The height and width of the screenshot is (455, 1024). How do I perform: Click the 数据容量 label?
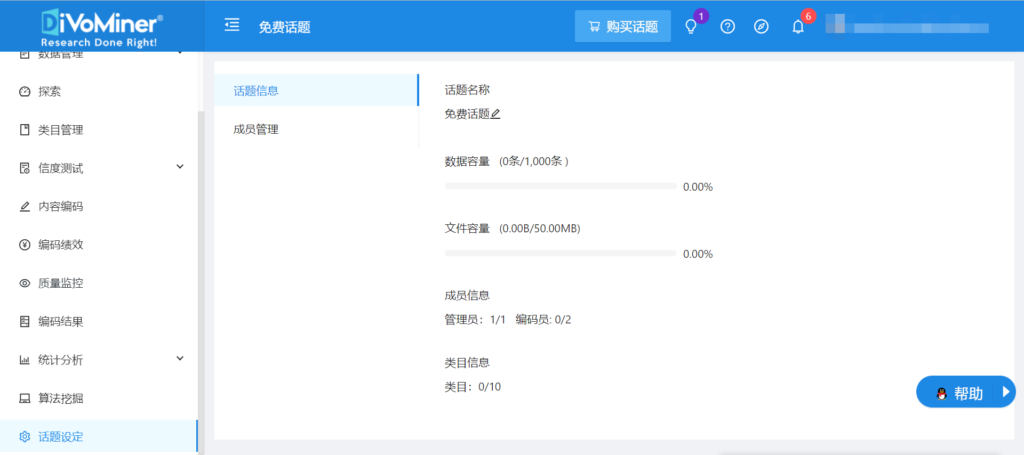tap(467, 161)
